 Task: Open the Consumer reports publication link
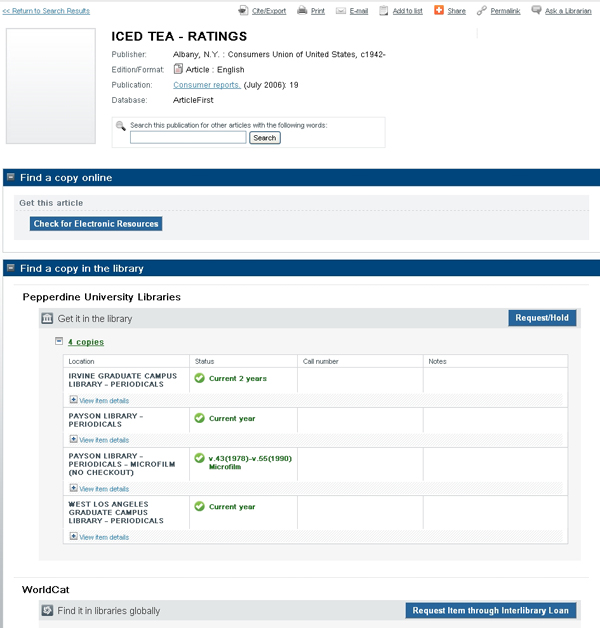pyautogui.click(x=206, y=85)
